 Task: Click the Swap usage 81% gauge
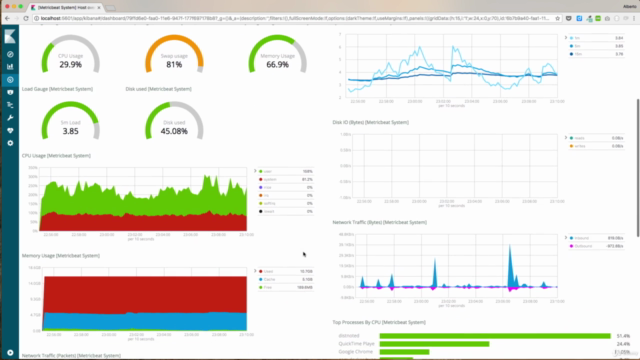click(174, 54)
